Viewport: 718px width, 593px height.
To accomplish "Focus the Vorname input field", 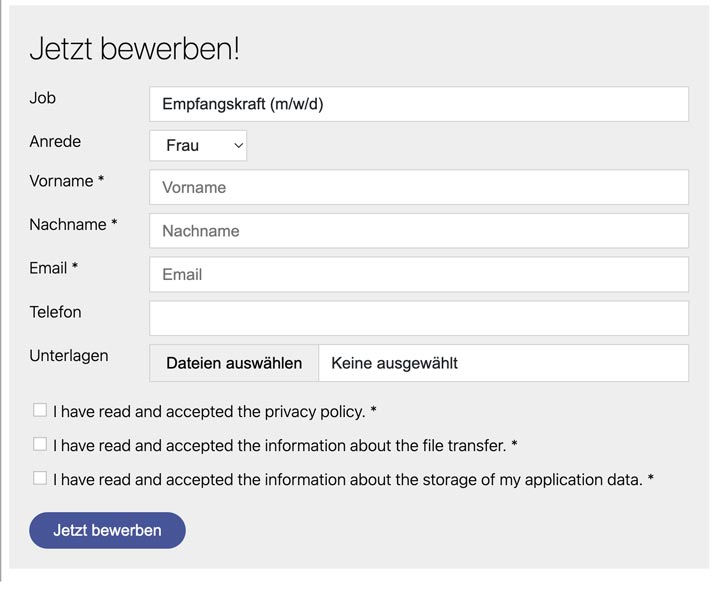I will 419,187.
